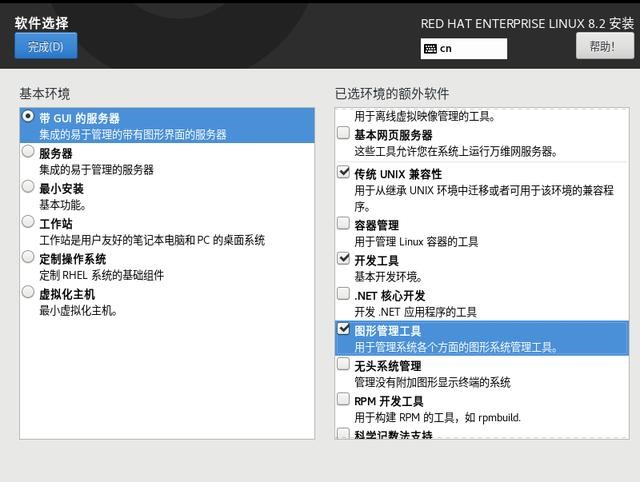Toggle the 图形管理工具 checkbox
This screenshot has height=482, width=640.
point(343,329)
